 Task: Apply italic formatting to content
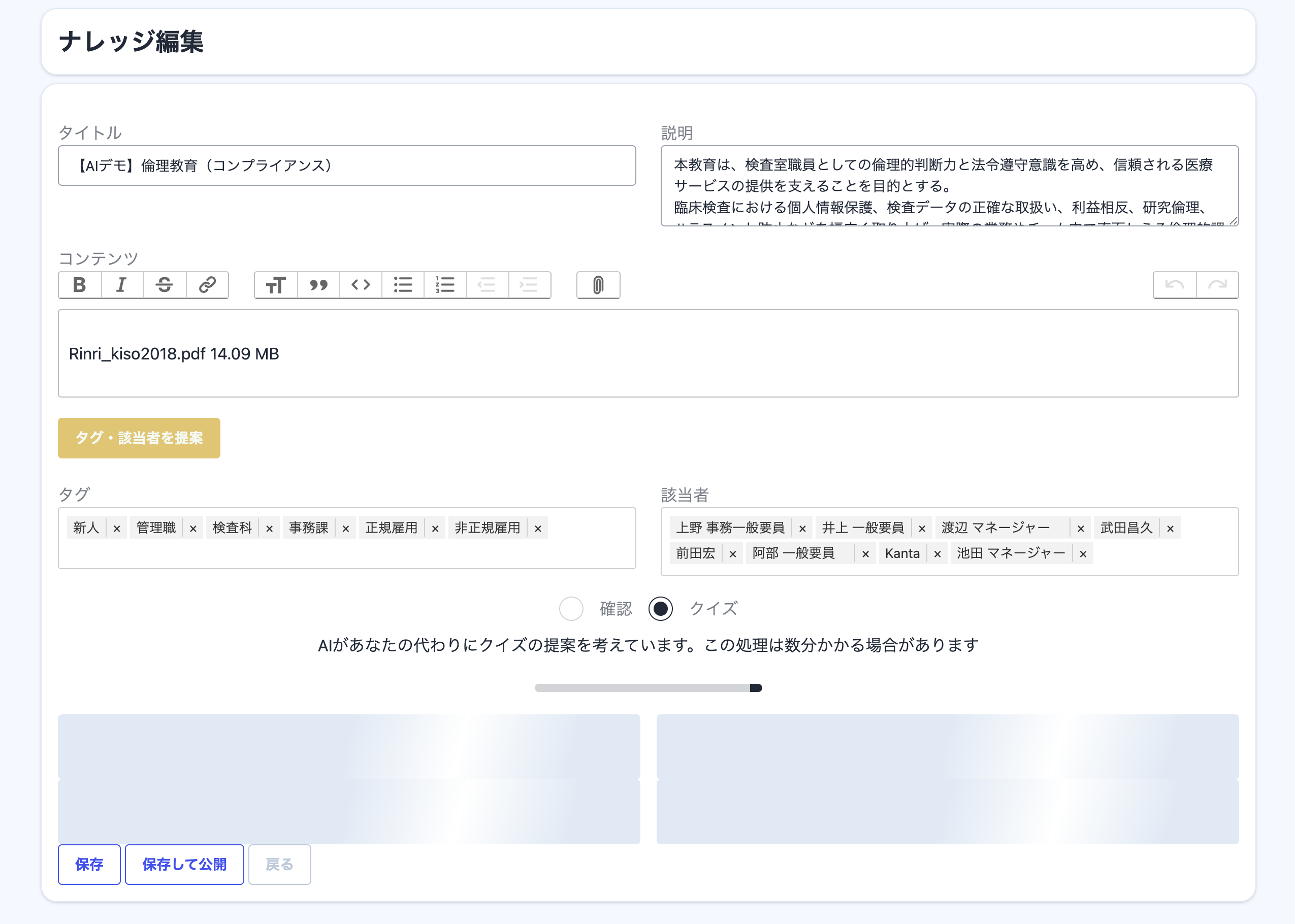(122, 284)
